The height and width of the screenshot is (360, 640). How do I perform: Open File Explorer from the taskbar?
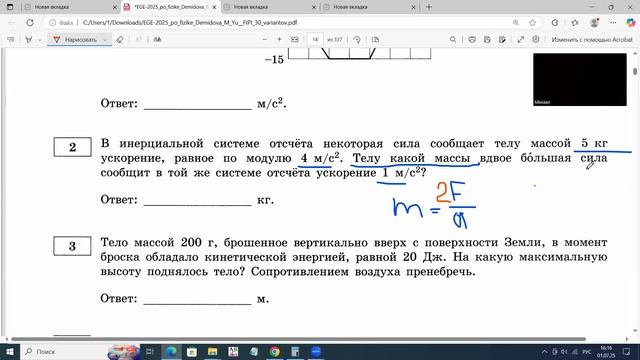click(x=212, y=351)
